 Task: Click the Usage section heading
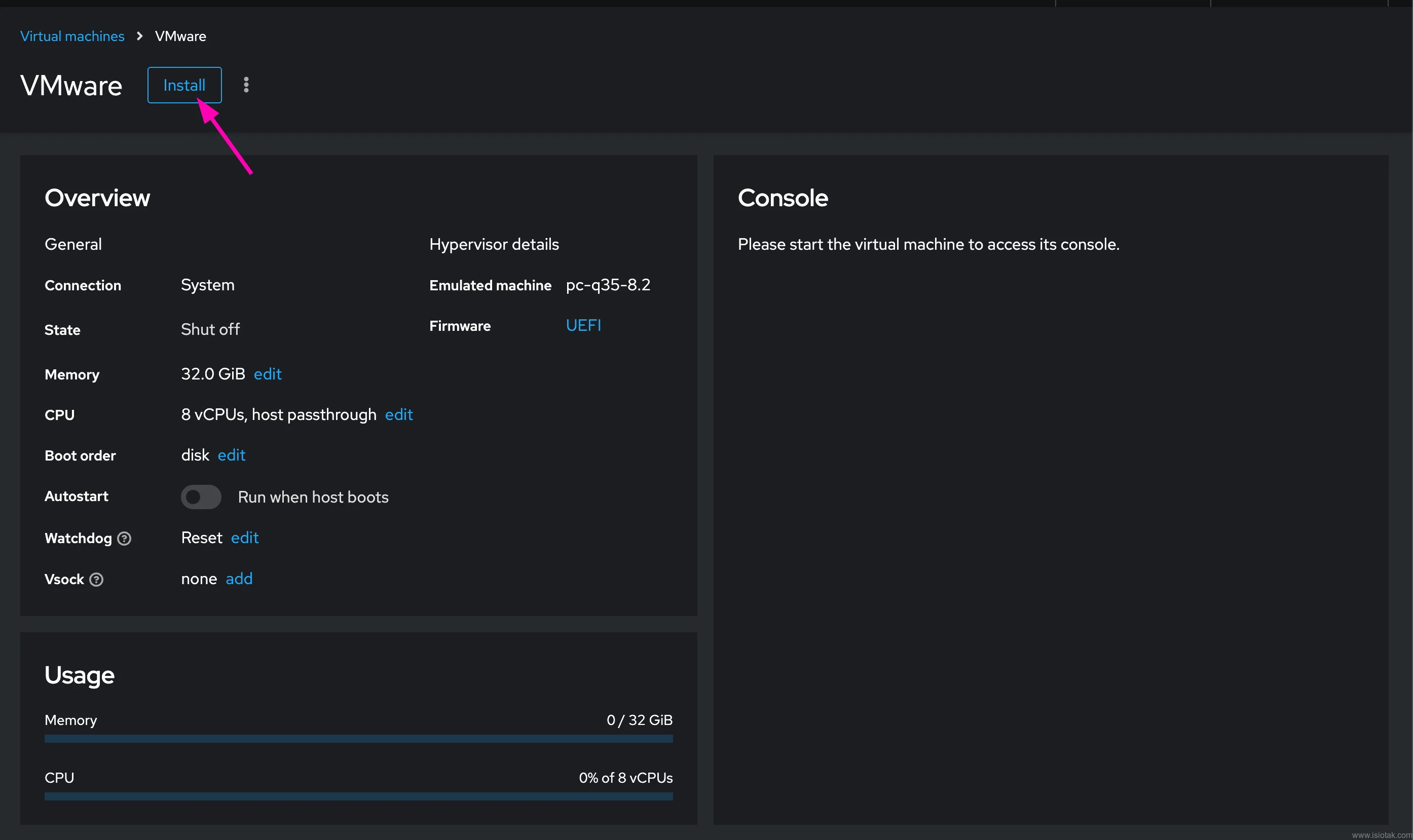tap(80, 675)
